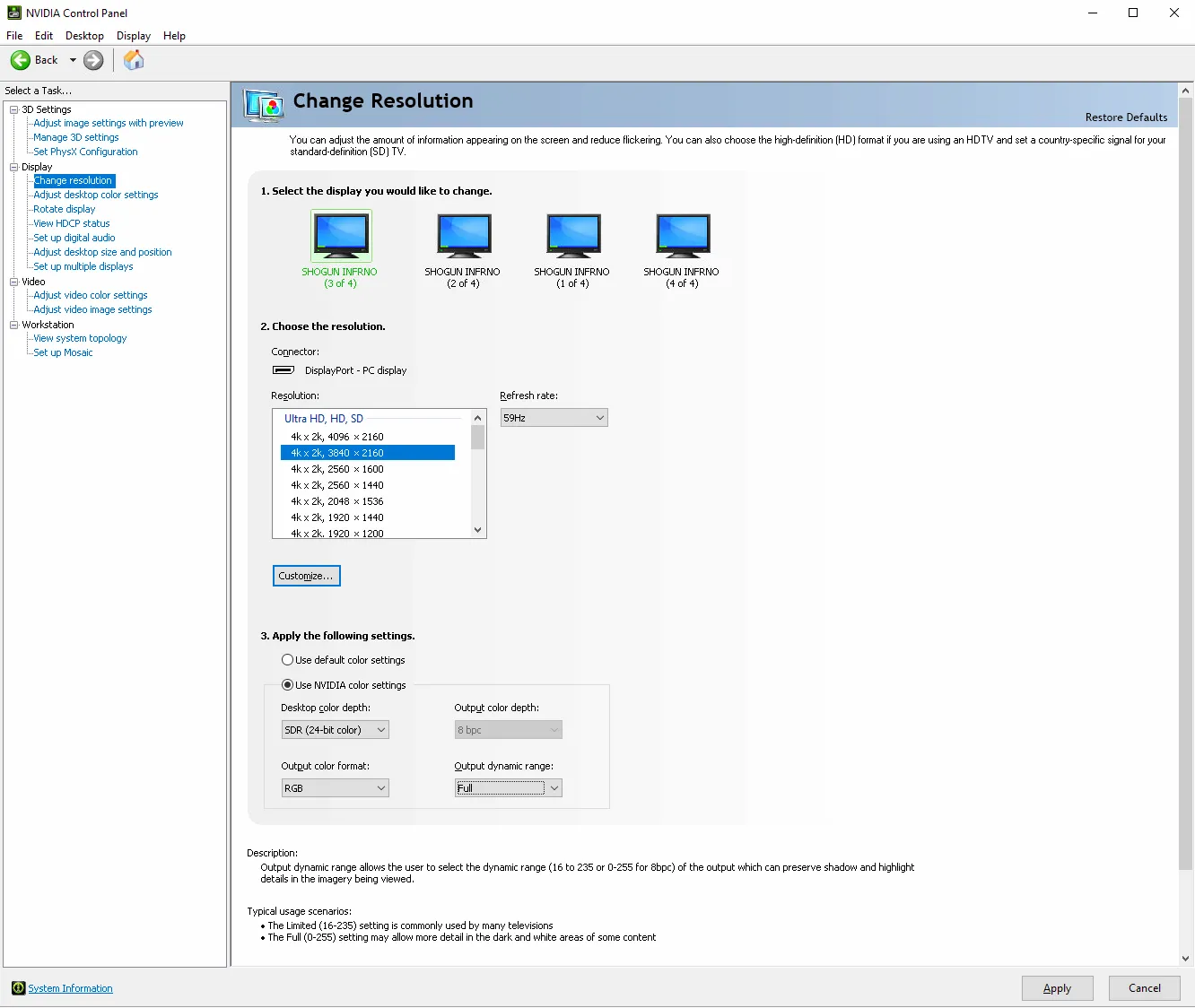
Task: Click the NVIDIA Control Panel title bar icon
Action: [13, 13]
